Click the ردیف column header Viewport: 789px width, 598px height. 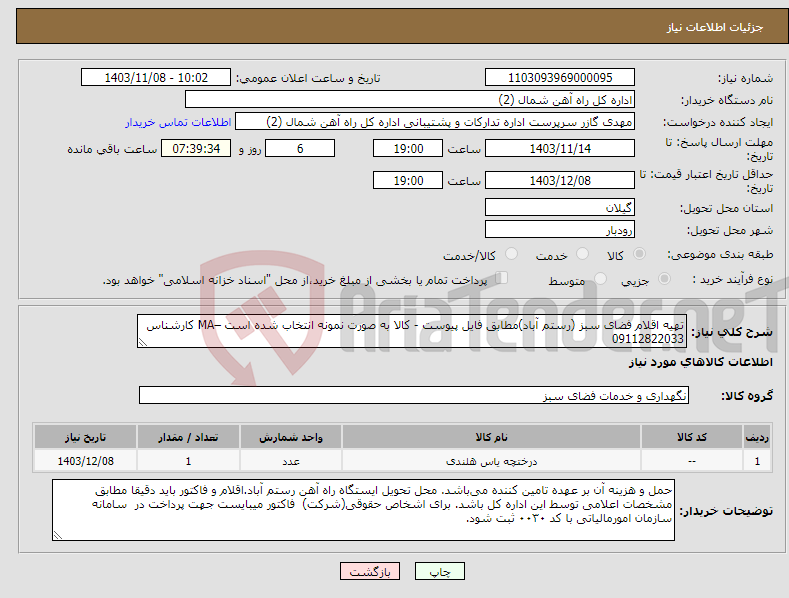click(757, 437)
